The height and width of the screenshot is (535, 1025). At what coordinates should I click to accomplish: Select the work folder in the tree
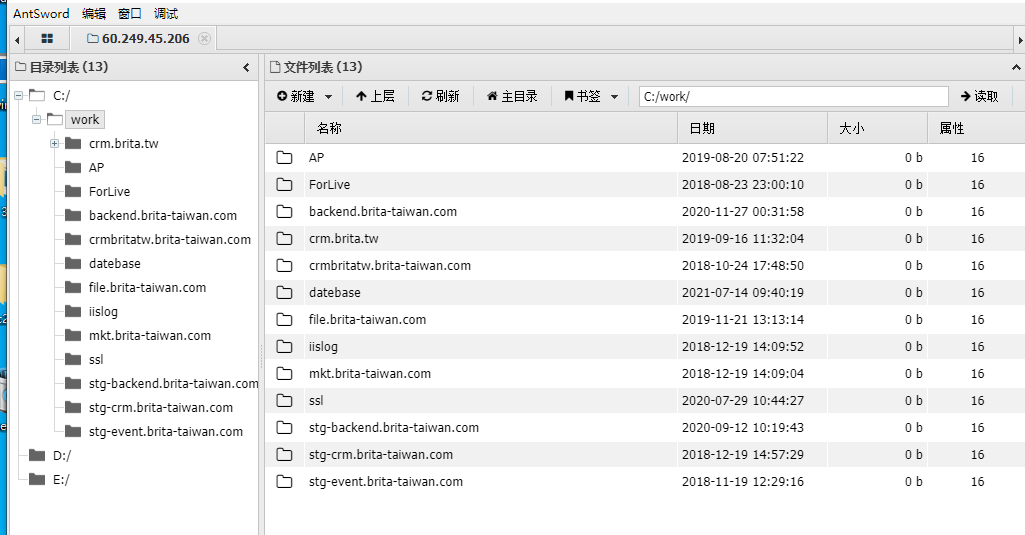point(85,120)
